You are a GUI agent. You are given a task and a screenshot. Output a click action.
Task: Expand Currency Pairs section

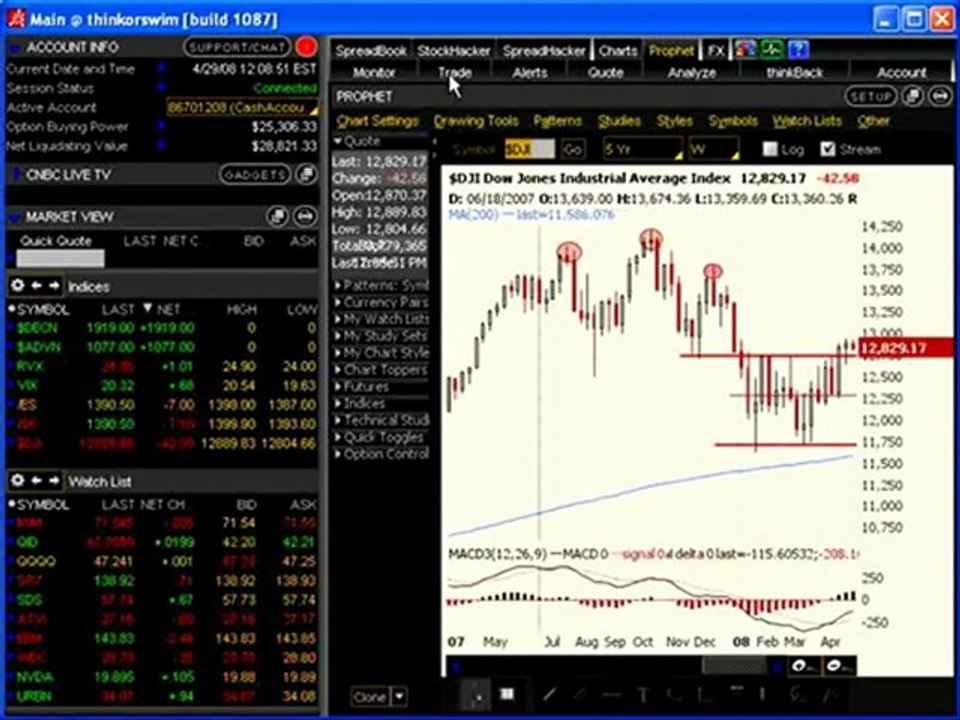click(338, 302)
